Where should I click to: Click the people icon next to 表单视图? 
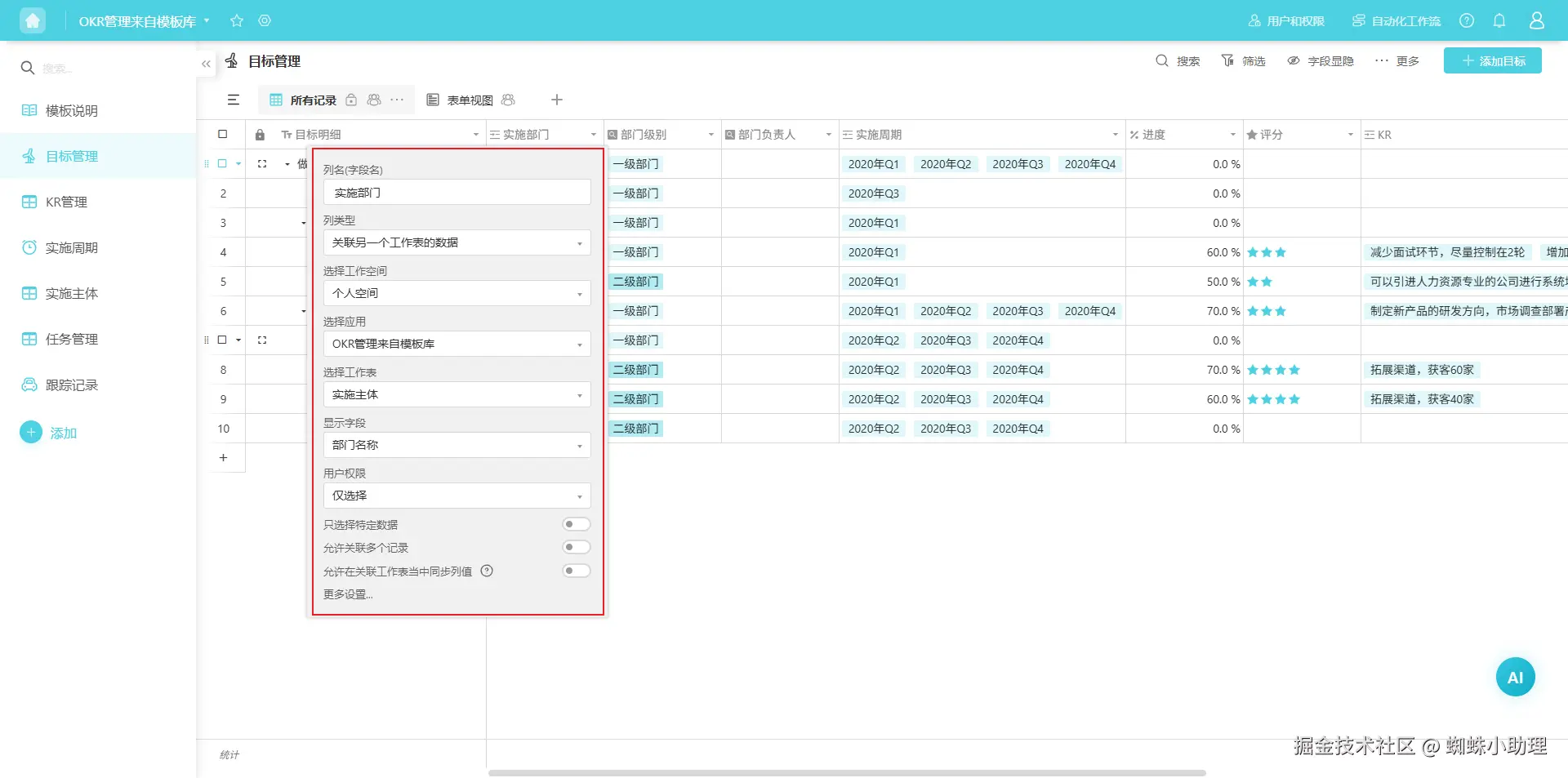point(508,100)
